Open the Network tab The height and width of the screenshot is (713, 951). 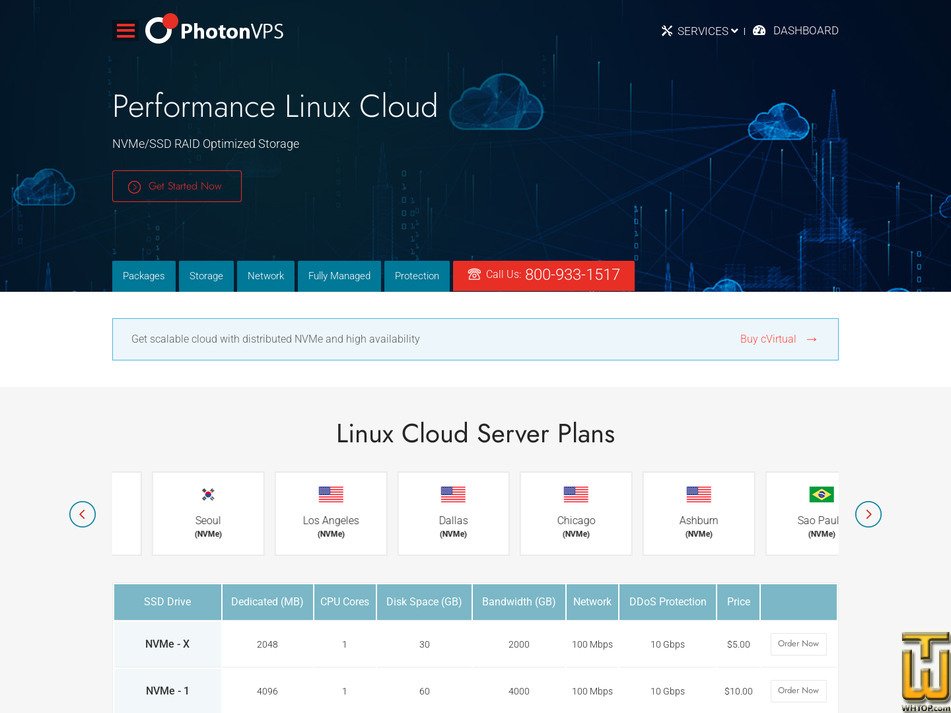pyautogui.click(x=266, y=276)
